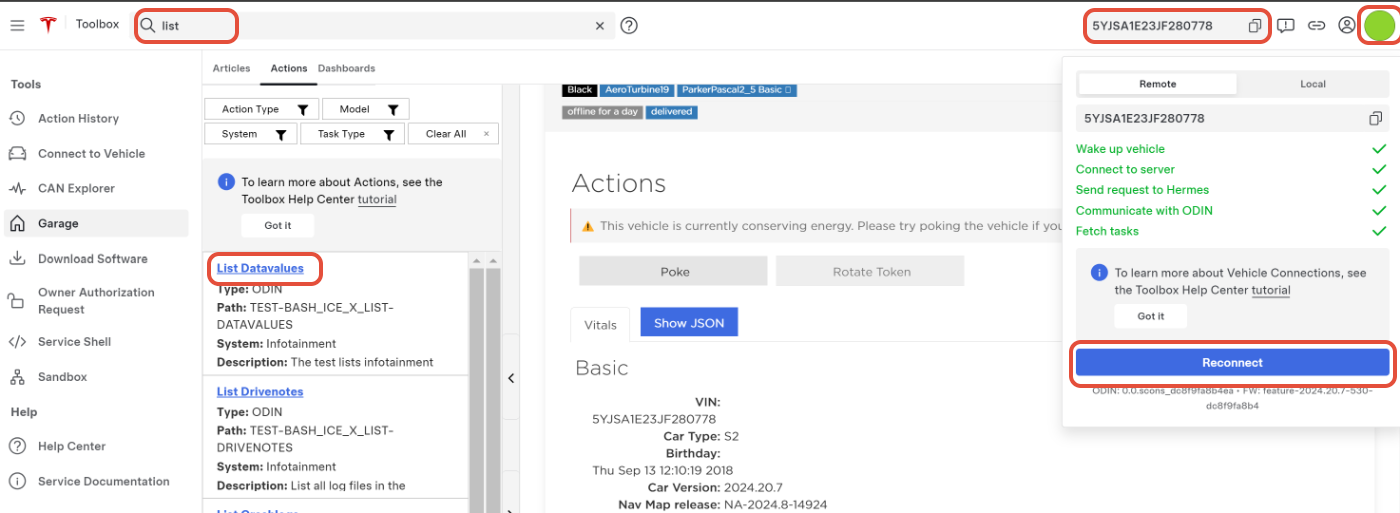Click the link chain icon

point(1317,26)
